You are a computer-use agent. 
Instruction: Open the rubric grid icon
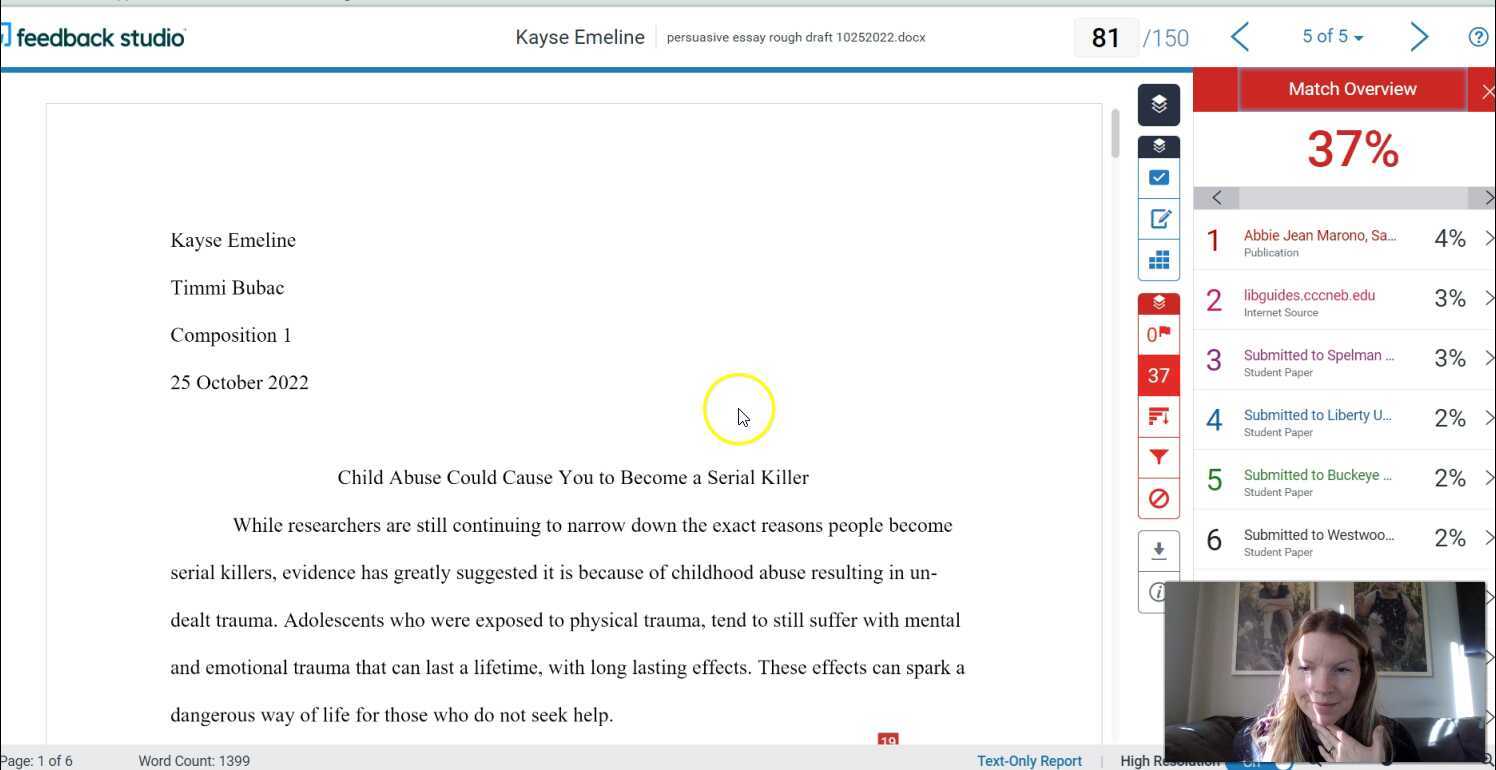pyautogui.click(x=1158, y=259)
